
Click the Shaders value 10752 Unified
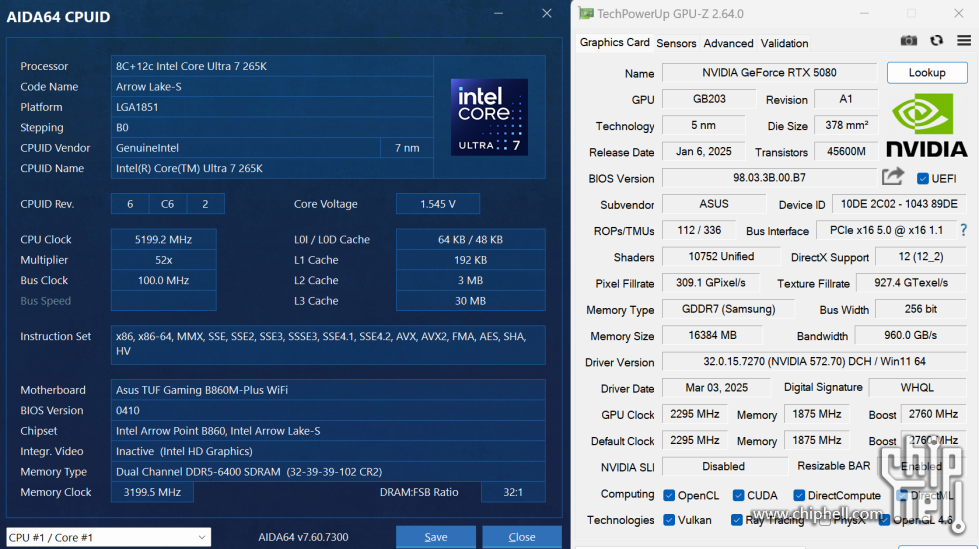pos(721,256)
